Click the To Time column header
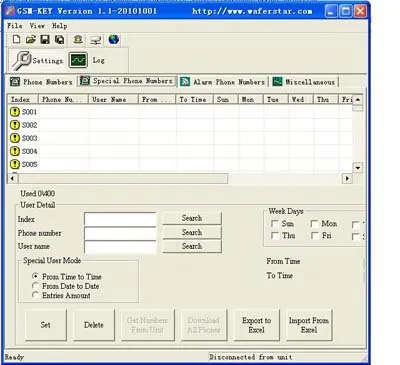 coord(194,99)
